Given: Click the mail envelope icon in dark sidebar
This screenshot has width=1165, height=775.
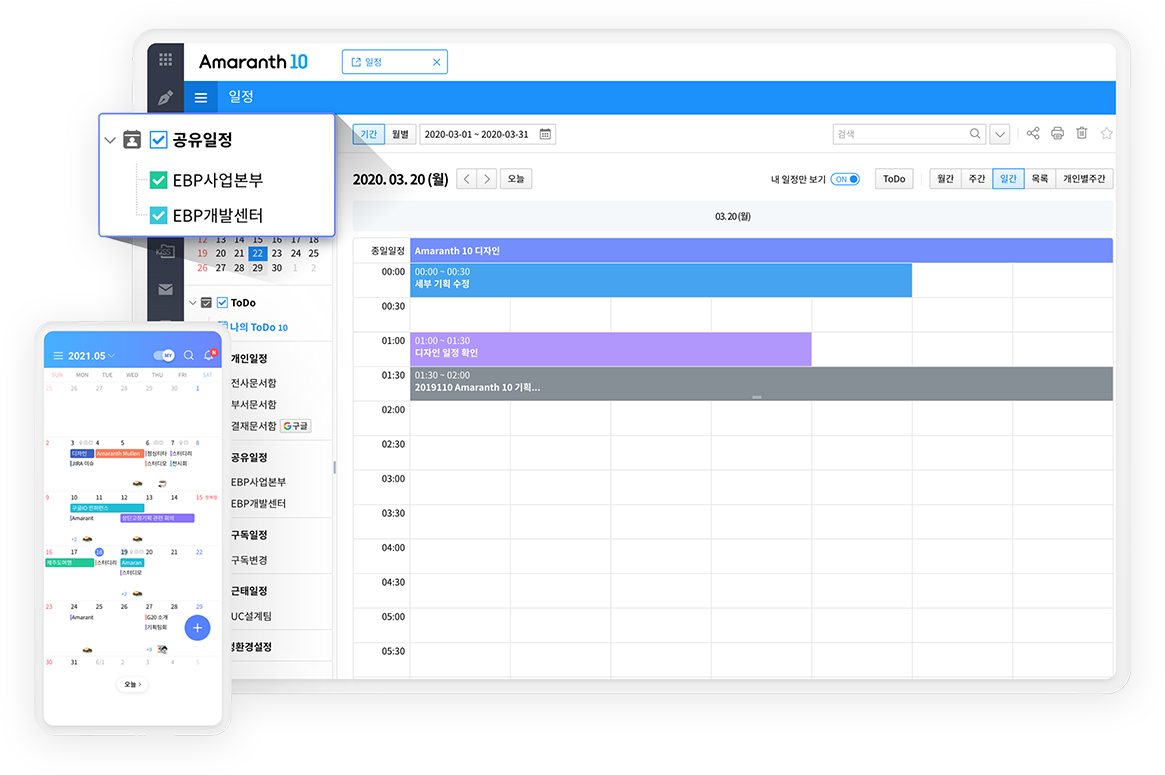Looking at the screenshot, I should point(166,289).
